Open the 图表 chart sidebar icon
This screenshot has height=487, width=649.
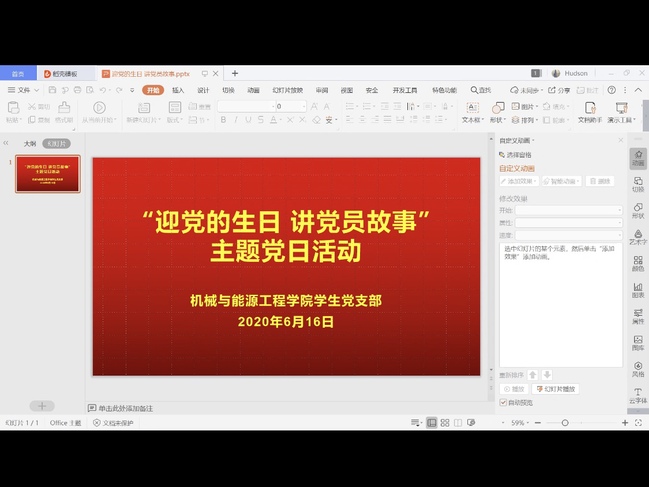(x=637, y=290)
